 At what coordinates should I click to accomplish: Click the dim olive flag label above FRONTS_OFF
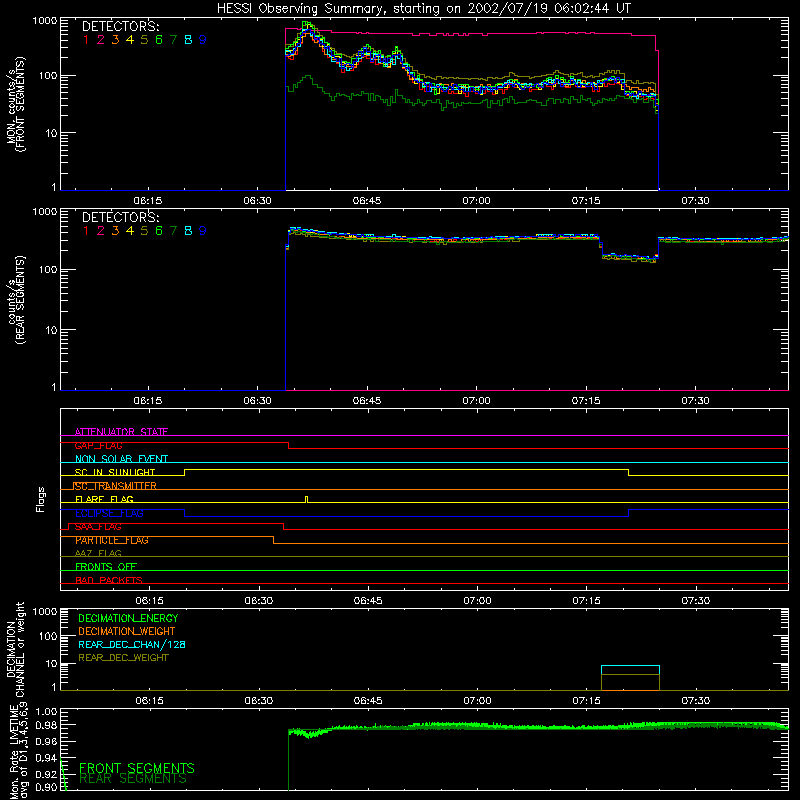[x=98, y=553]
